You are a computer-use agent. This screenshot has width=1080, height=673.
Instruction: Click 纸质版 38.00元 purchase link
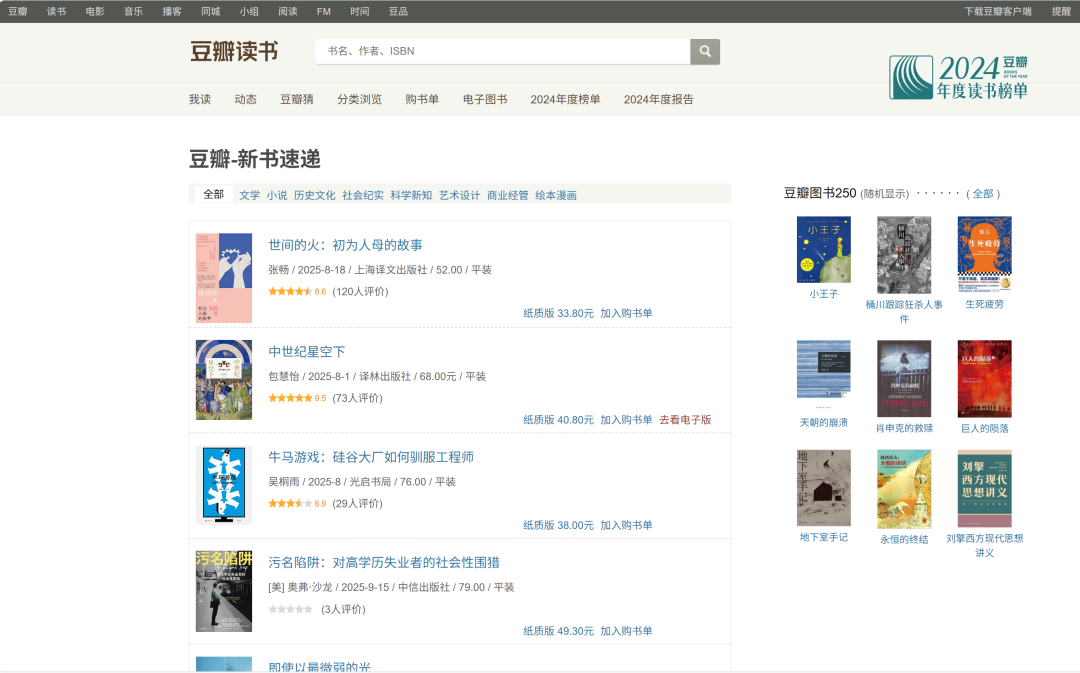coord(558,525)
